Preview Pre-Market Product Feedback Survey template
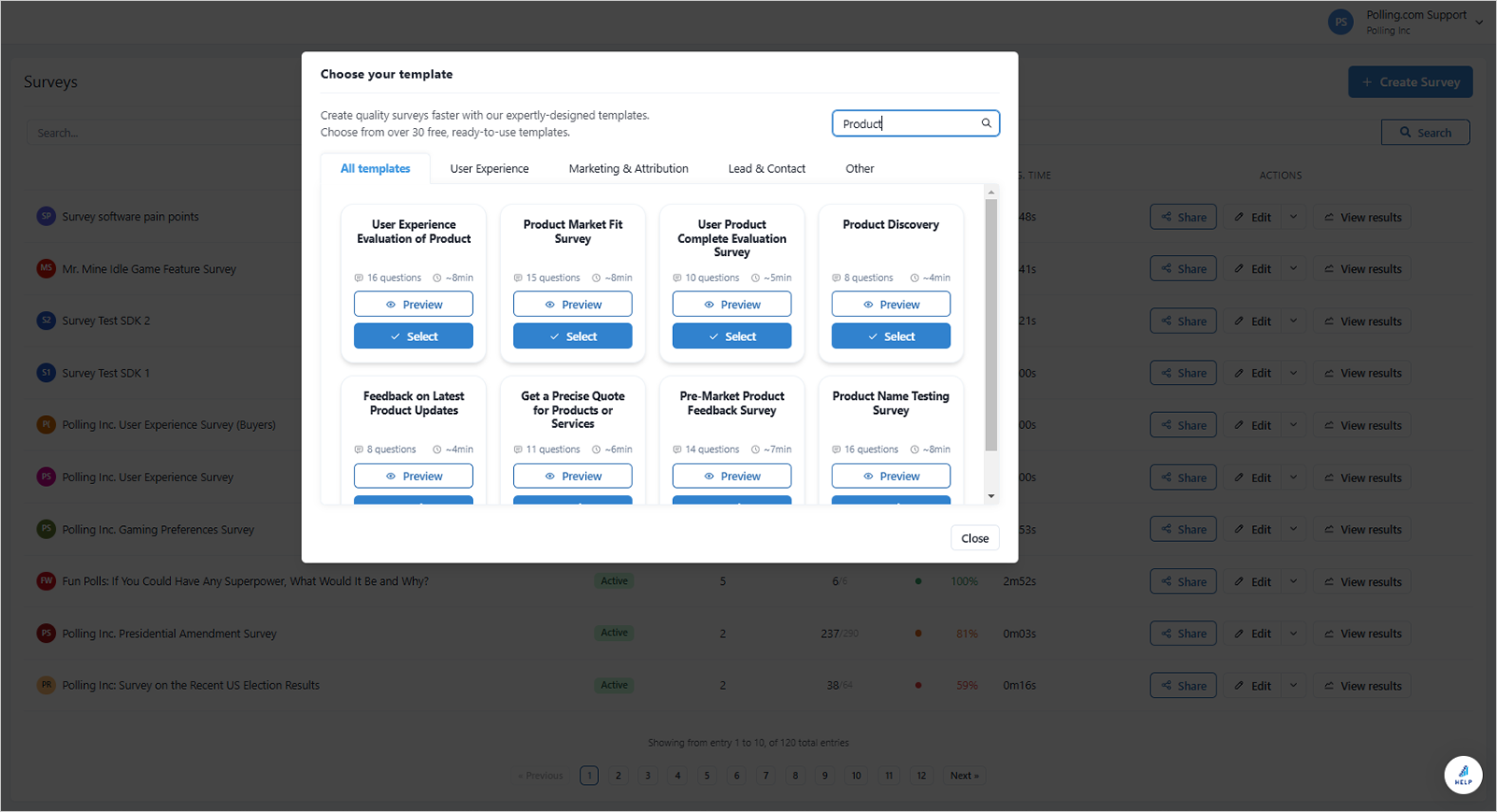The height and width of the screenshot is (812, 1497). (732, 477)
